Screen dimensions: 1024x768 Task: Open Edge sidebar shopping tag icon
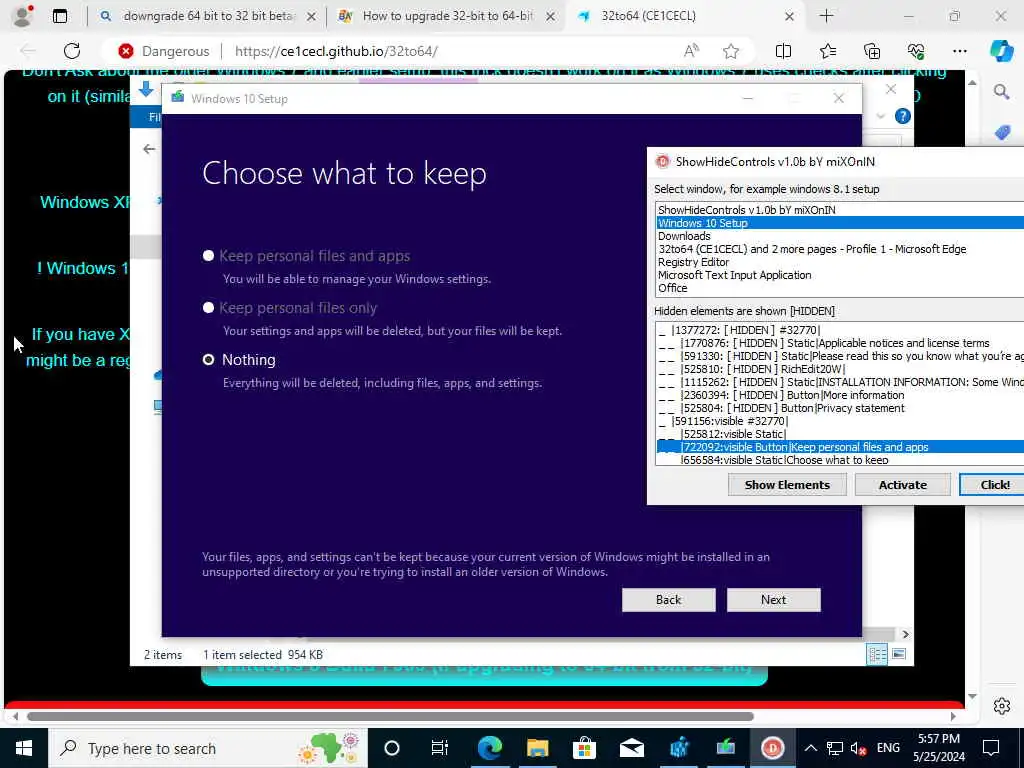(1002, 133)
